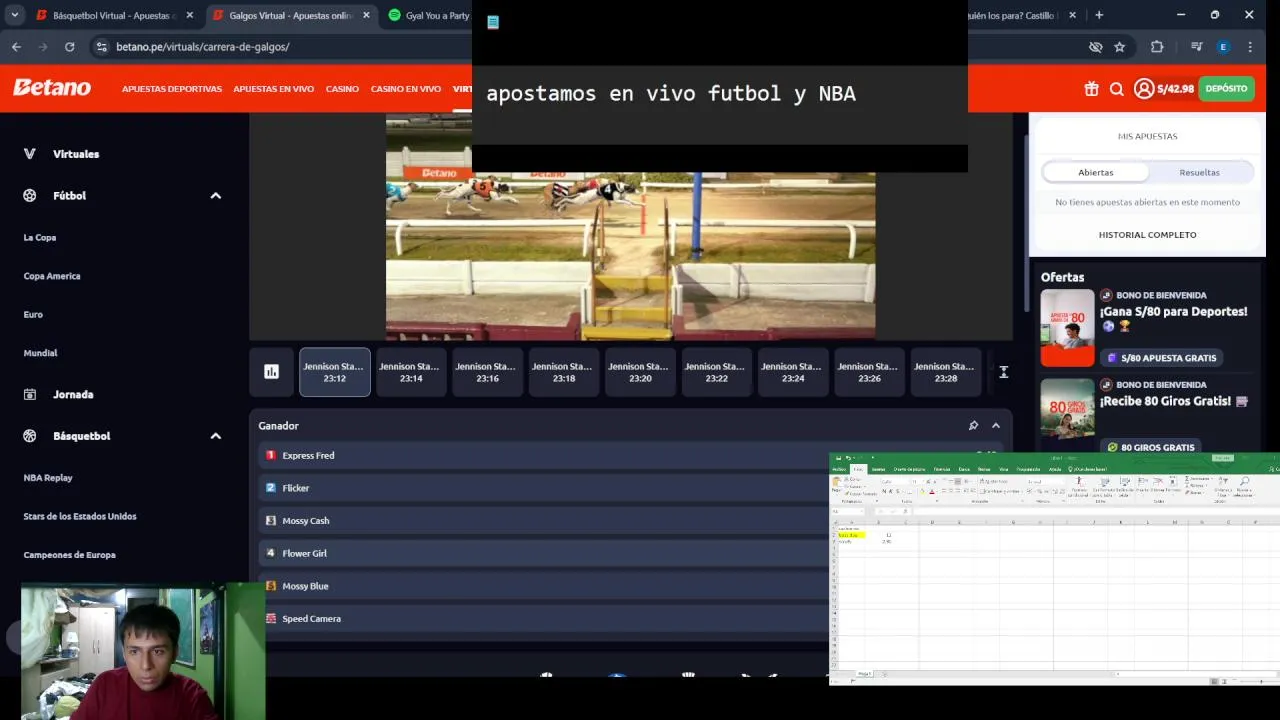The image size is (1280, 720).
Task: Show Resueltas bets
Action: click(1199, 172)
